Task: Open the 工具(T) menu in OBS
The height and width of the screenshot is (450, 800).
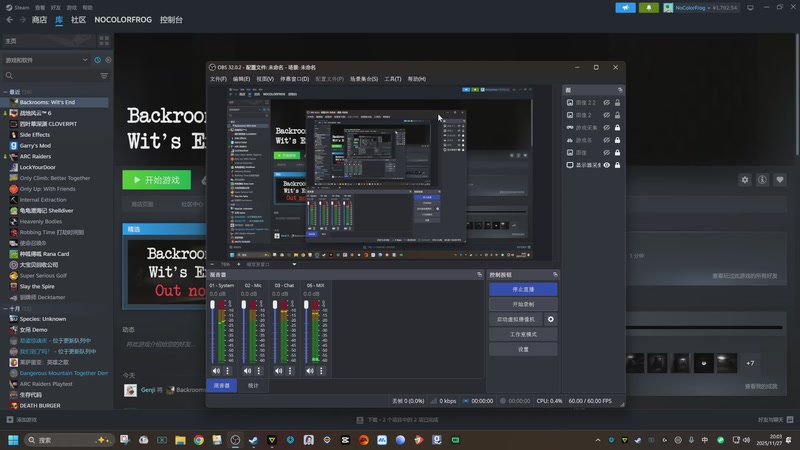Action: pyautogui.click(x=393, y=79)
